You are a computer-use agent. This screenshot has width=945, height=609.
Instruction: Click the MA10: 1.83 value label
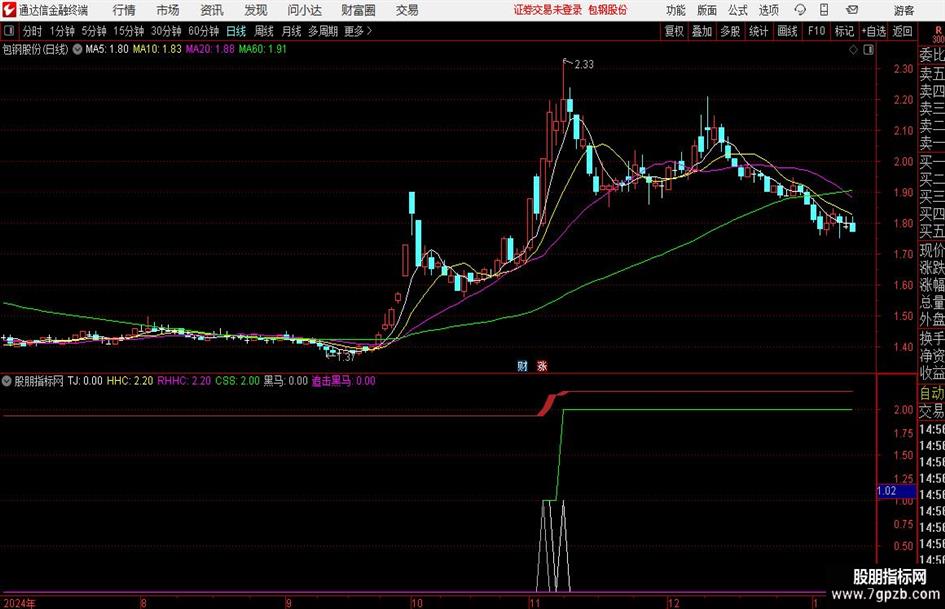coord(157,49)
